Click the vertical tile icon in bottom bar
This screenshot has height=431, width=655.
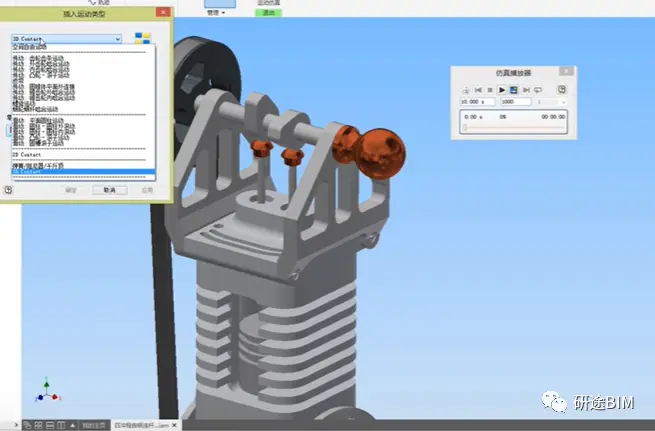(61, 425)
